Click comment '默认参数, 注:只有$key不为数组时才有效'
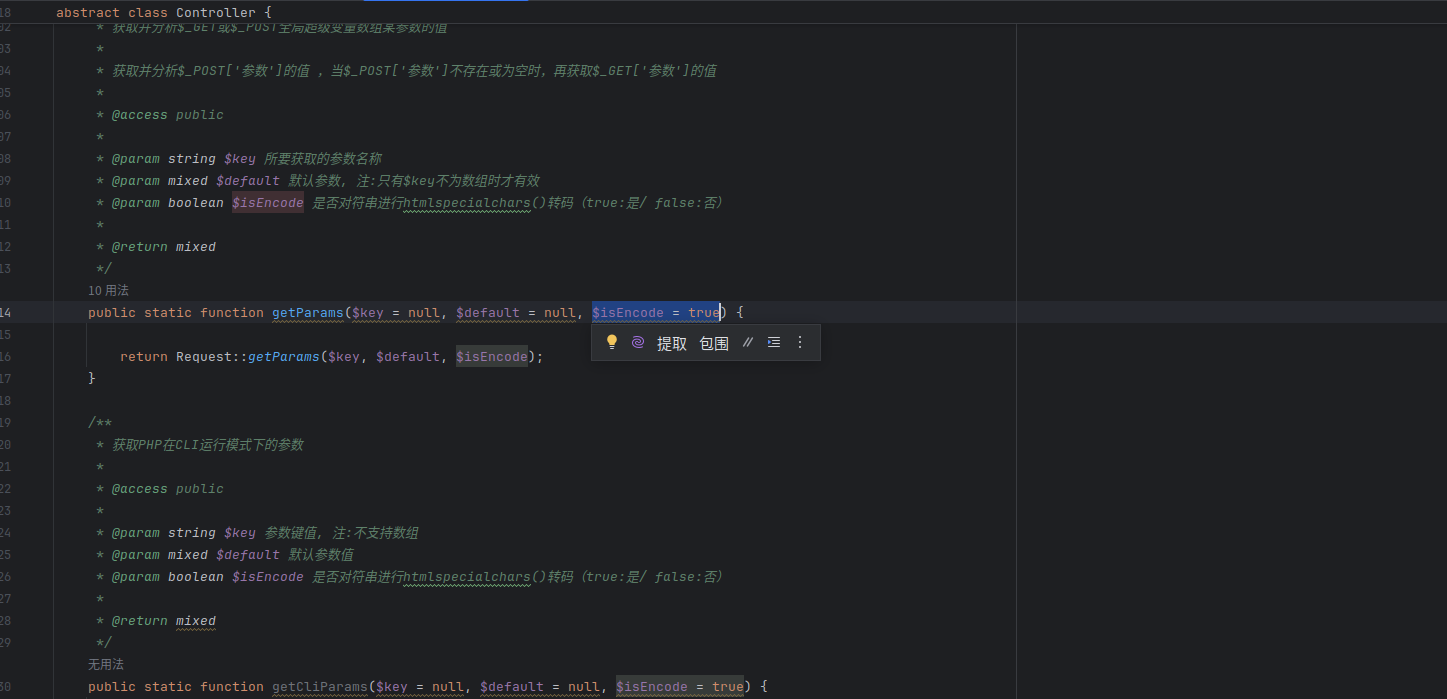 pos(414,181)
